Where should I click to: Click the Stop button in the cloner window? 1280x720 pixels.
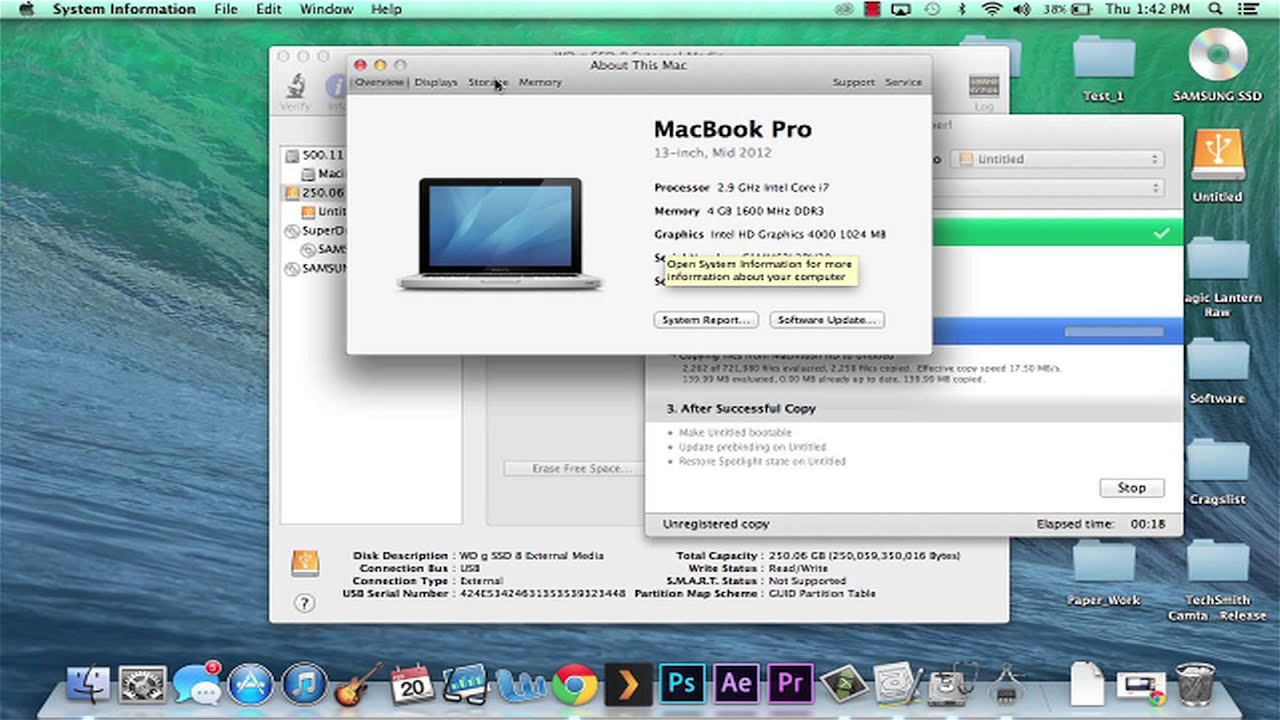[x=1132, y=488]
